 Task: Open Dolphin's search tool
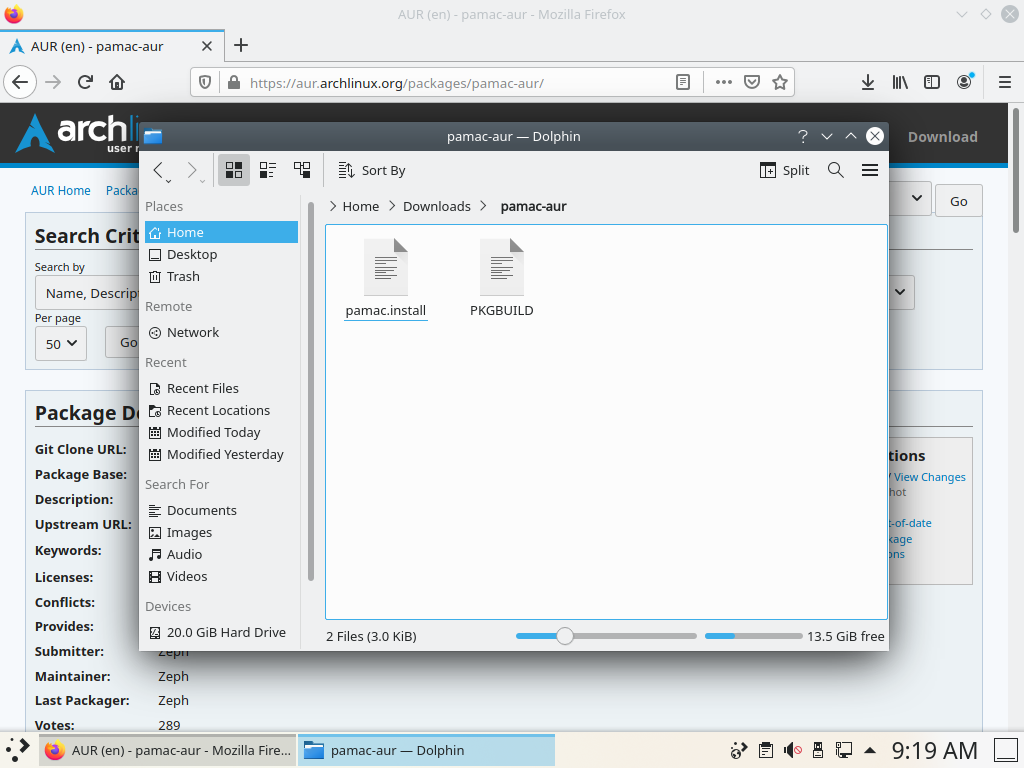tap(835, 170)
